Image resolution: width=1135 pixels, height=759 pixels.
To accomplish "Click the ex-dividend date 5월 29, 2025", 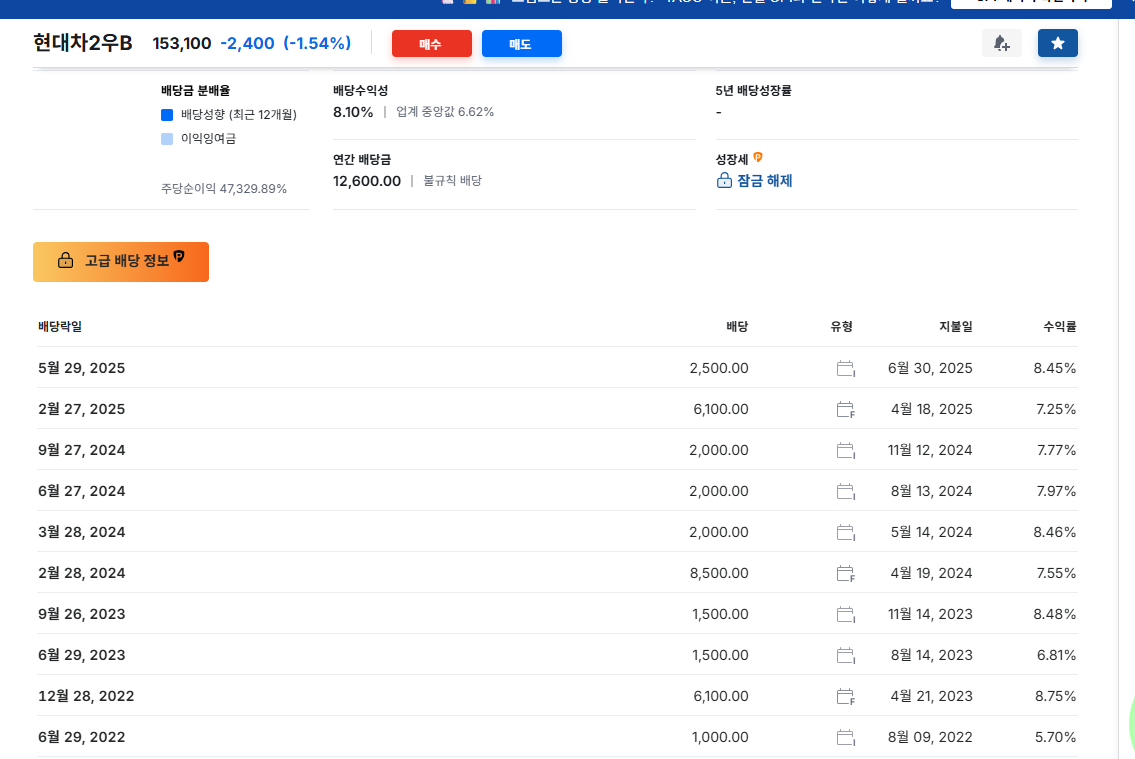I will pos(82,368).
